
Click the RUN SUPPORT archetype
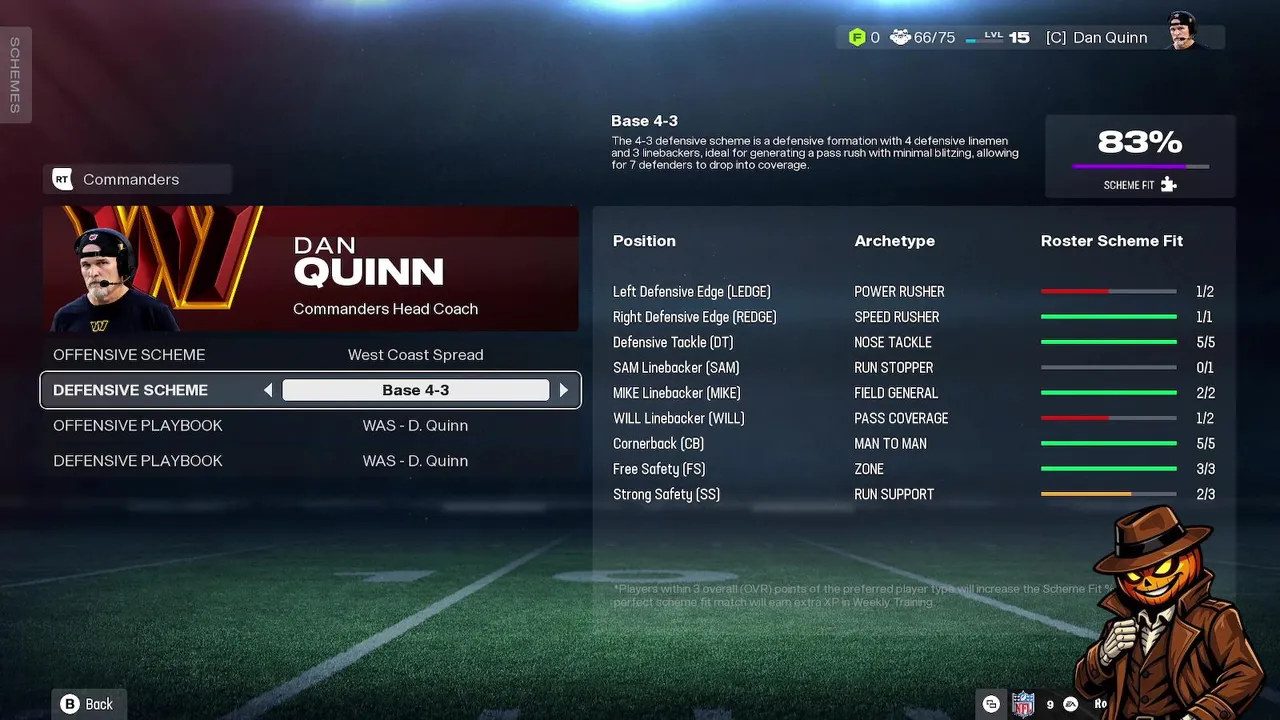pyautogui.click(x=894, y=494)
